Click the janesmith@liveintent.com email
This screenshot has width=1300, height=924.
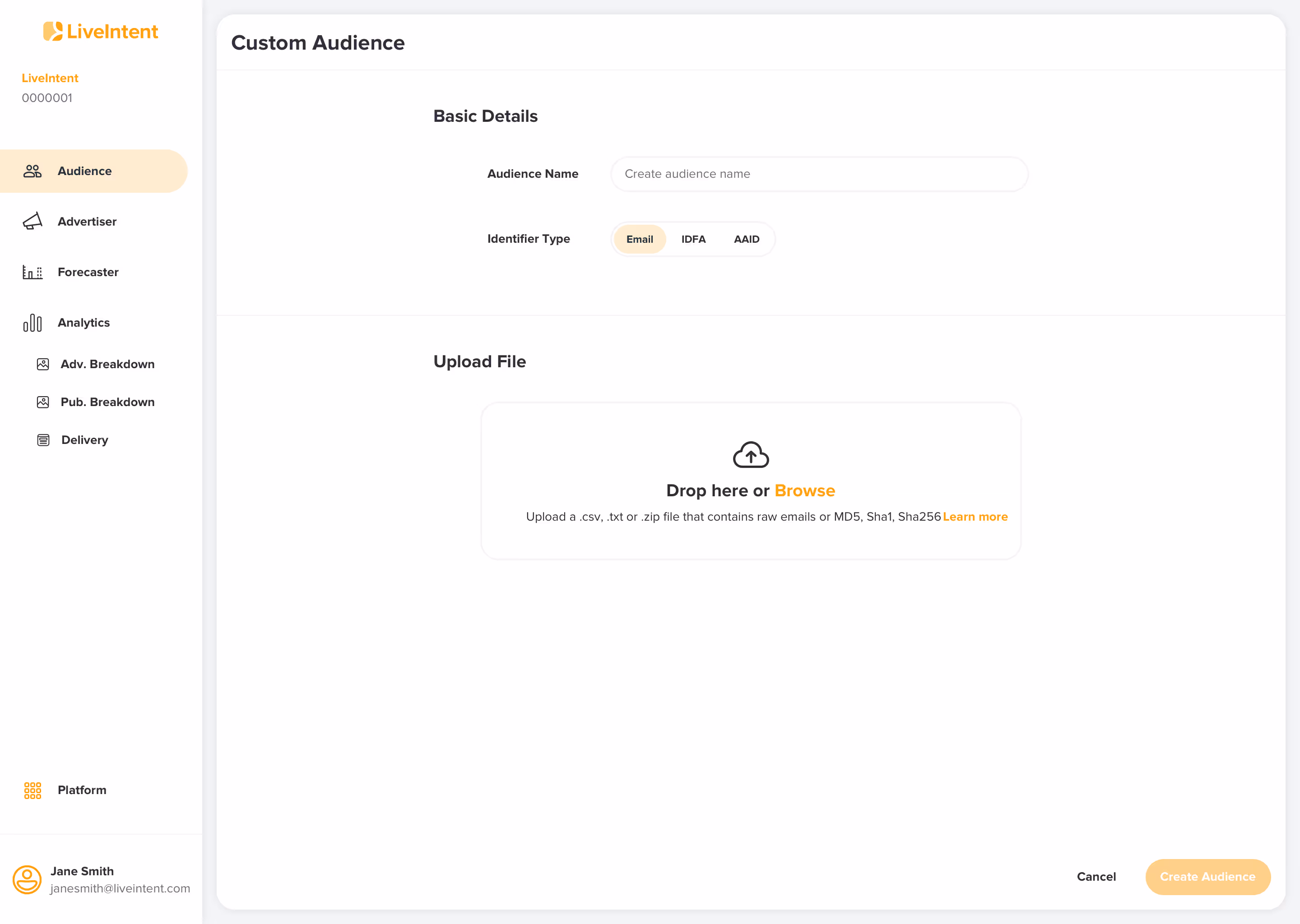(120, 889)
